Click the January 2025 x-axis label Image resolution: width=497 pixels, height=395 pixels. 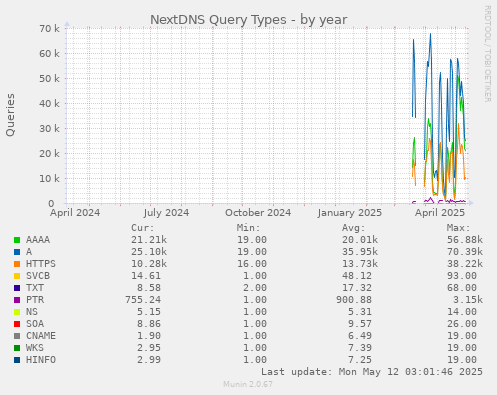(x=350, y=213)
